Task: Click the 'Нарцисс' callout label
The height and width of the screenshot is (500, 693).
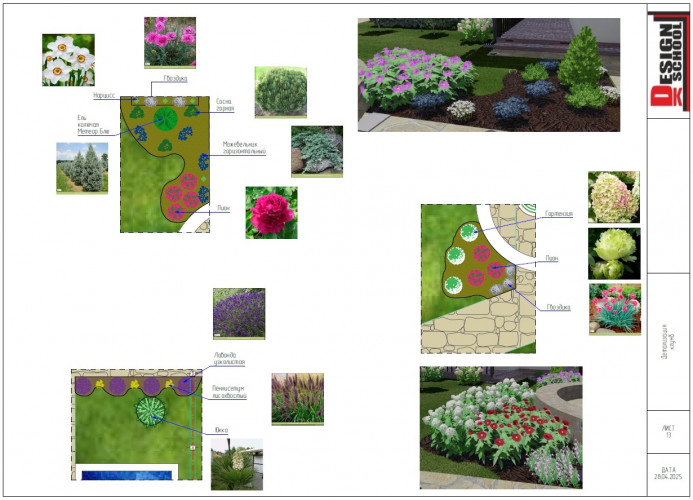Action: point(104,96)
